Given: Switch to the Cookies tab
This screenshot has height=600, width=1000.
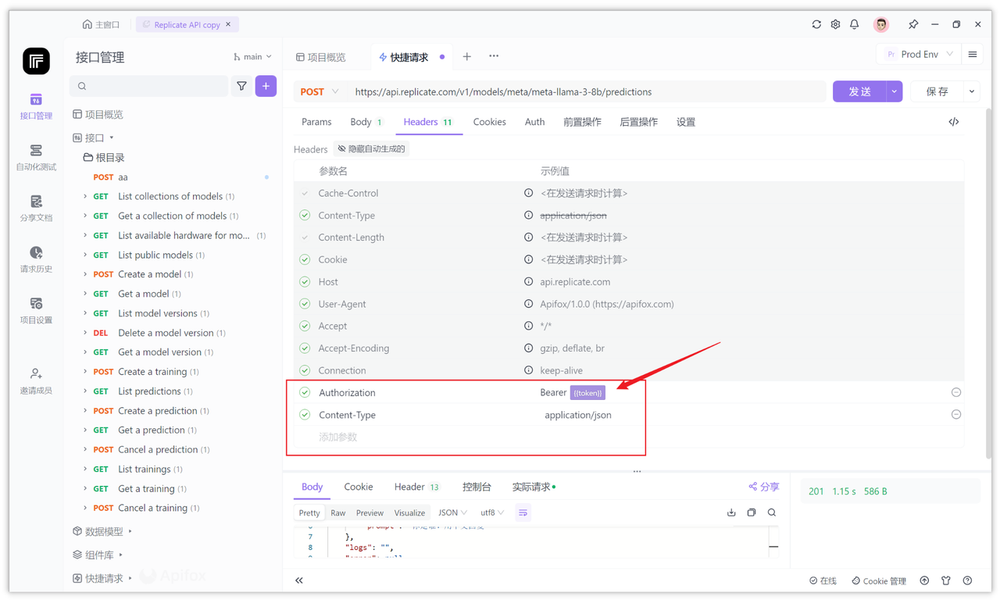Looking at the screenshot, I should click(x=489, y=121).
